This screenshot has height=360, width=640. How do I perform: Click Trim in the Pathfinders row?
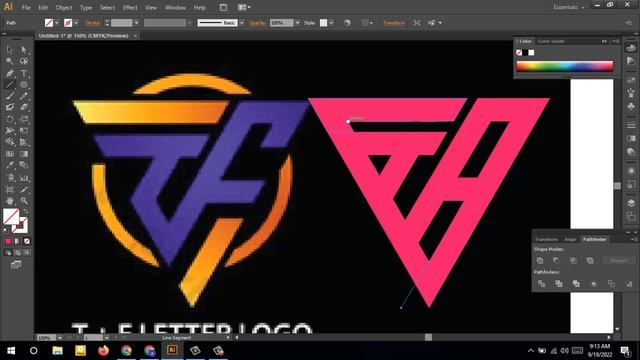(559, 284)
